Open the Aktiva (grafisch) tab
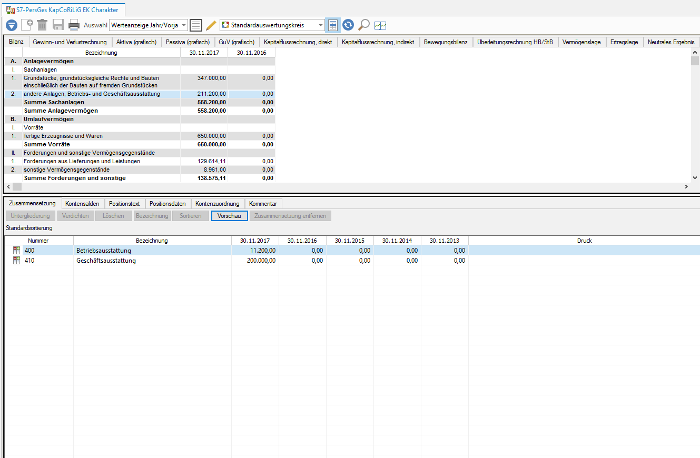 click(136, 42)
